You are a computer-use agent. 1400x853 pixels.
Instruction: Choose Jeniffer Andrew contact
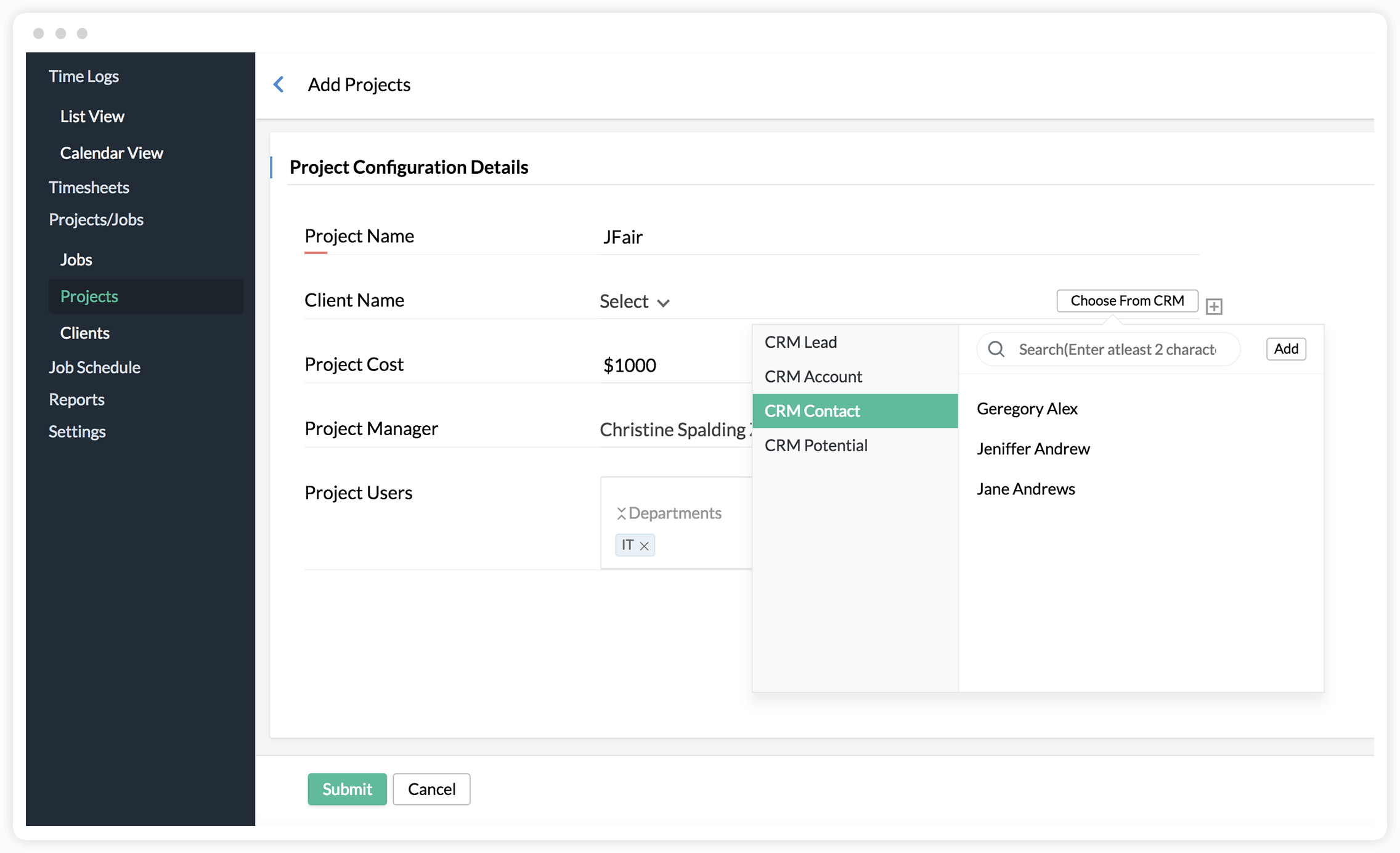pyautogui.click(x=1033, y=449)
